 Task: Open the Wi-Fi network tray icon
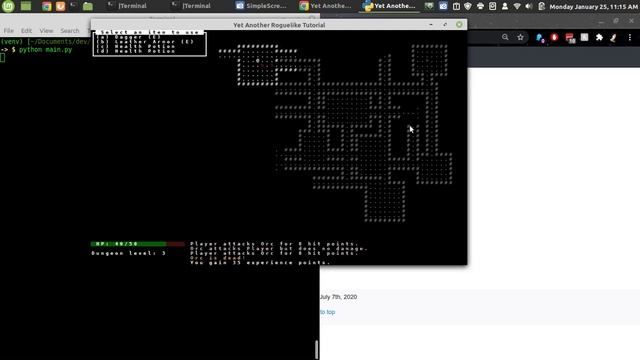(517, 6)
